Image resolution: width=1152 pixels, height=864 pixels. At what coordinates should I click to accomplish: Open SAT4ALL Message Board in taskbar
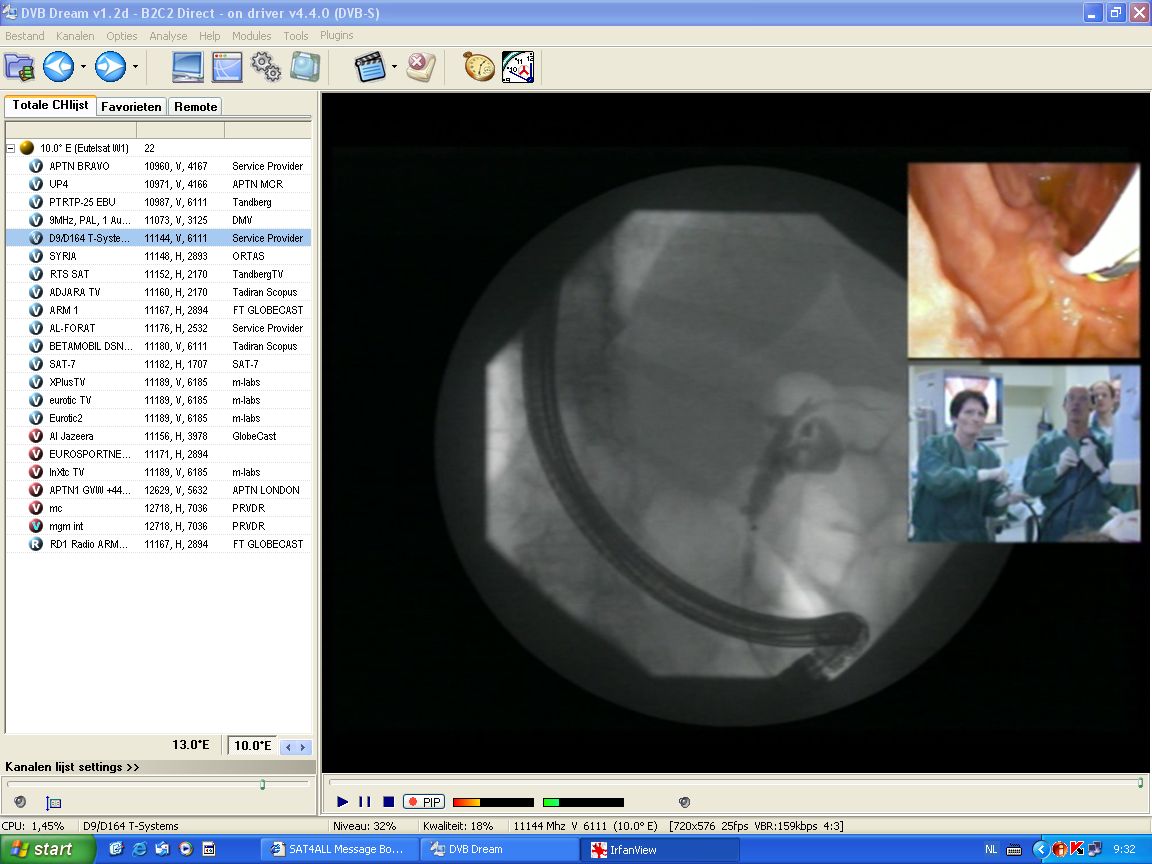336,849
